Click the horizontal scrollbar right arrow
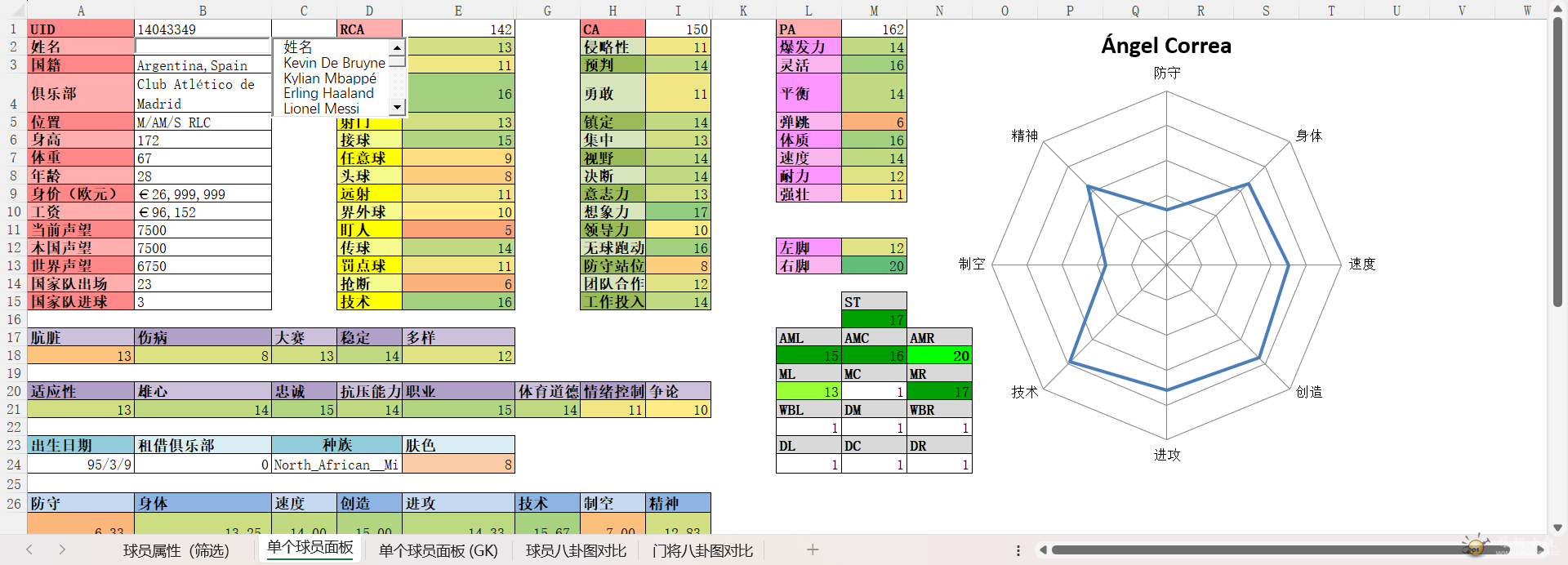 [x=1540, y=550]
